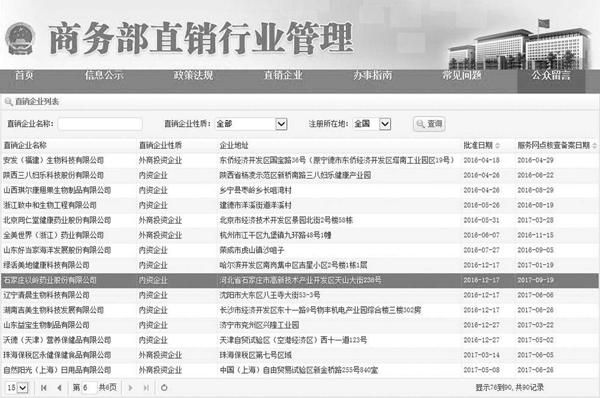
Task: Click the national emblem logo
Action: click(x=20, y=39)
